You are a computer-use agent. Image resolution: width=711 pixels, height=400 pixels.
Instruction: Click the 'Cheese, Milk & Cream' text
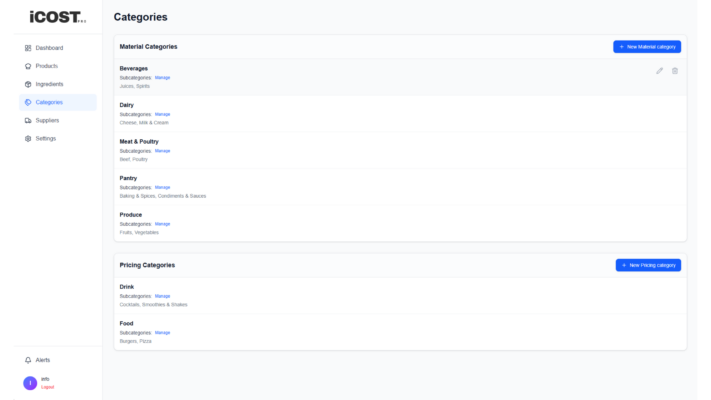(x=144, y=123)
